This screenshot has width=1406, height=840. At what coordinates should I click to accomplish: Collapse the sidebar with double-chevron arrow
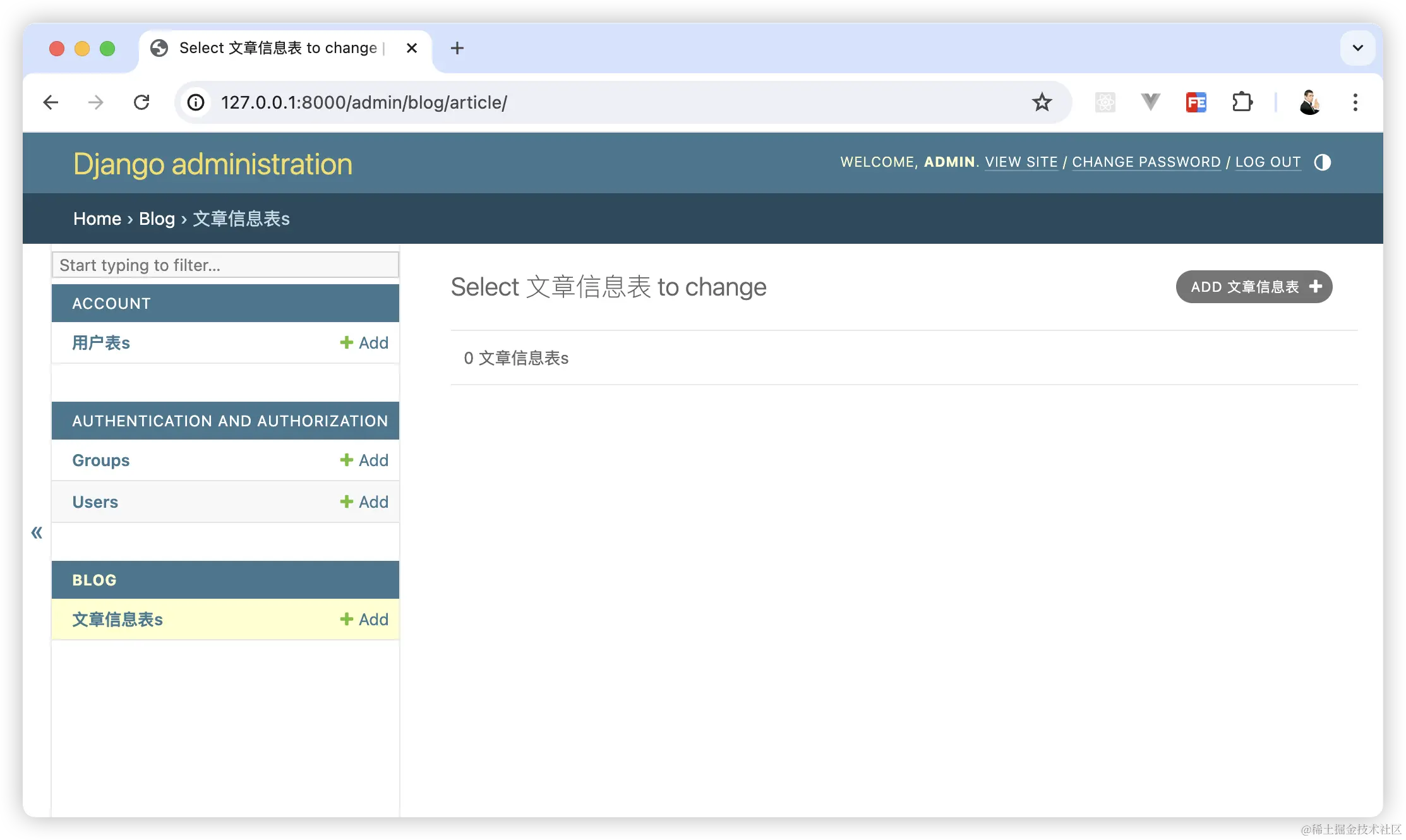point(37,532)
